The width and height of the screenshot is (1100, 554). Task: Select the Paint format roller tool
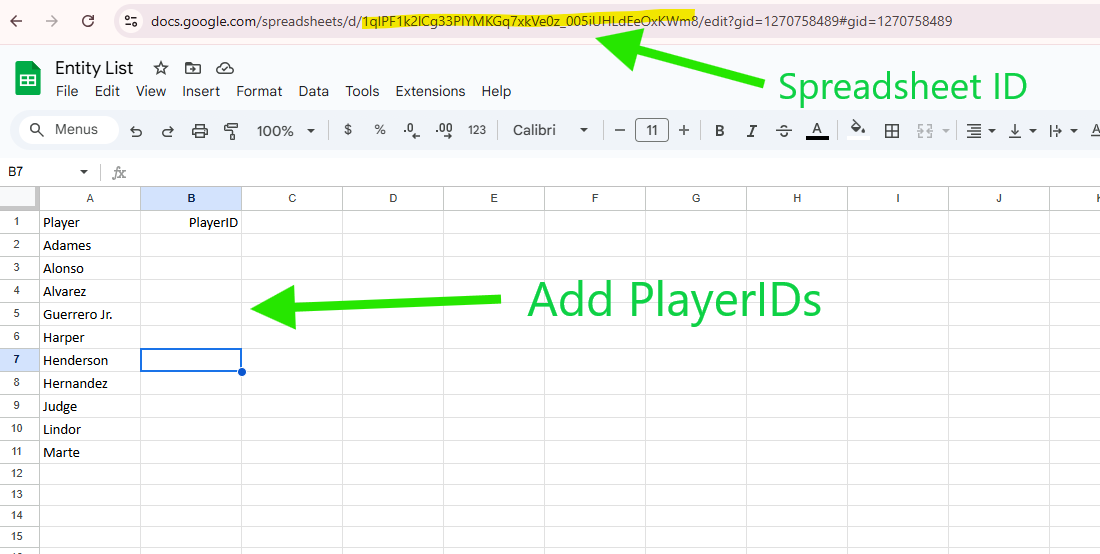pos(231,131)
